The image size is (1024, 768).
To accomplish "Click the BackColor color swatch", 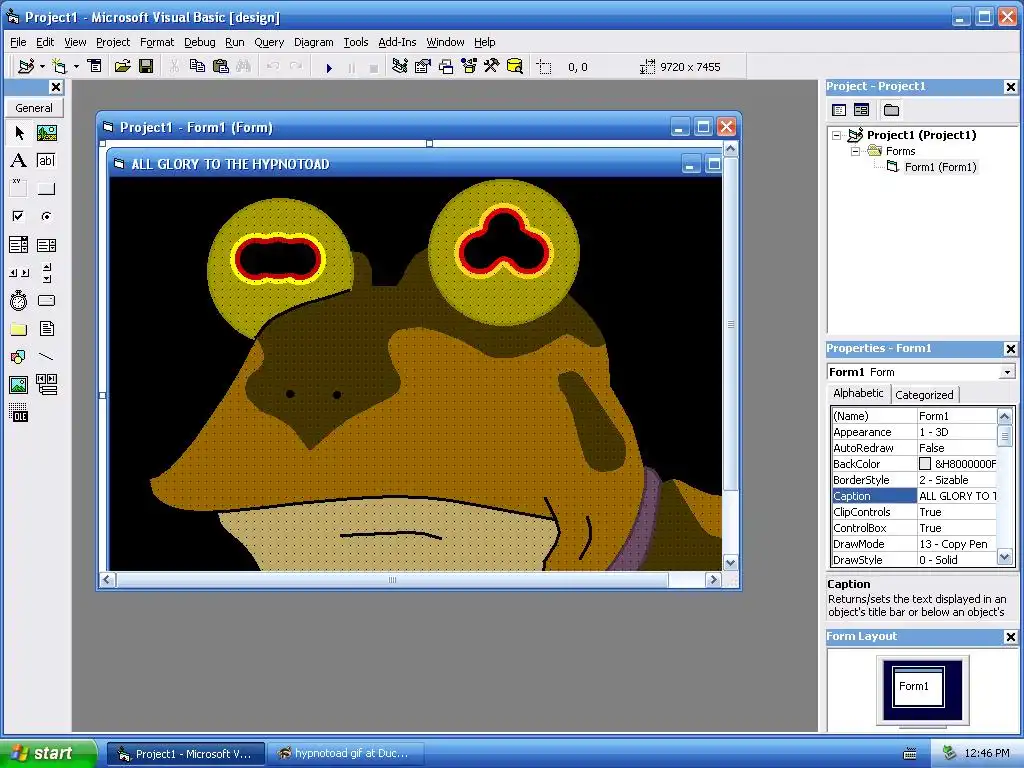I will [x=925, y=464].
